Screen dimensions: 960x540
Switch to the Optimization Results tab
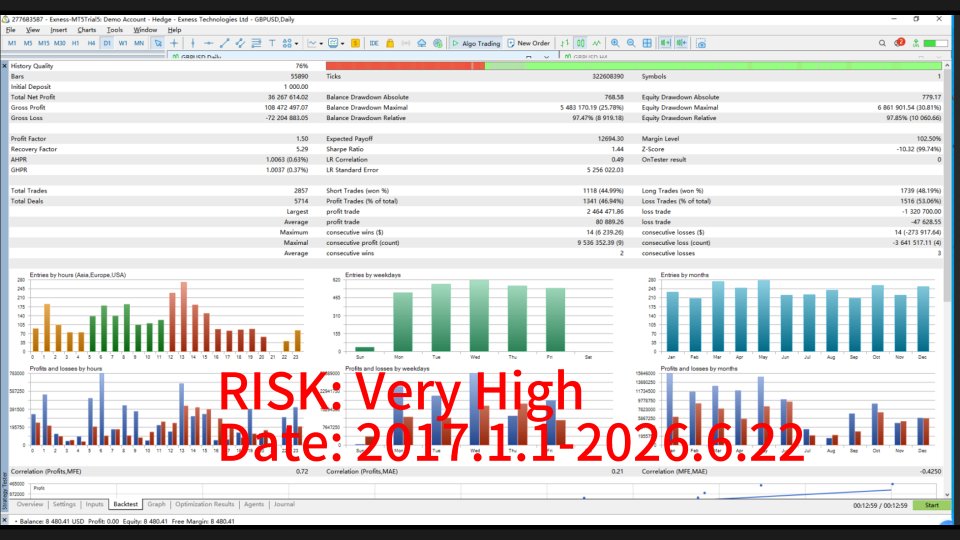point(204,504)
